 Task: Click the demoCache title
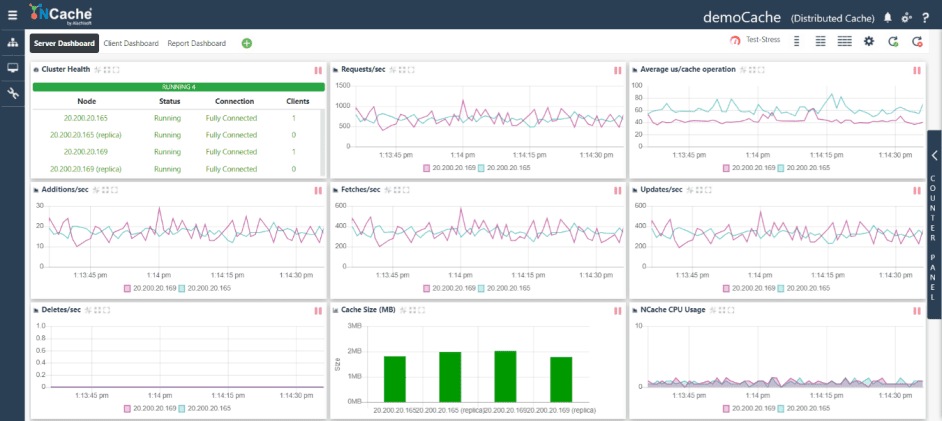coord(742,17)
